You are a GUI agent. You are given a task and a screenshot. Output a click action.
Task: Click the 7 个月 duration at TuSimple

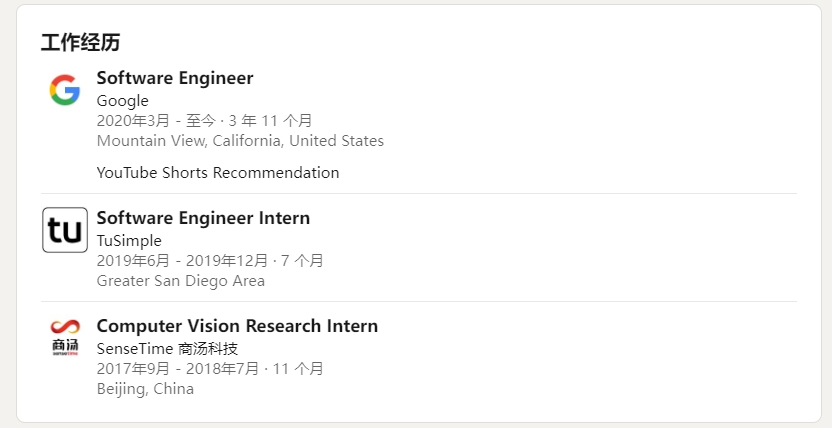click(301, 261)
